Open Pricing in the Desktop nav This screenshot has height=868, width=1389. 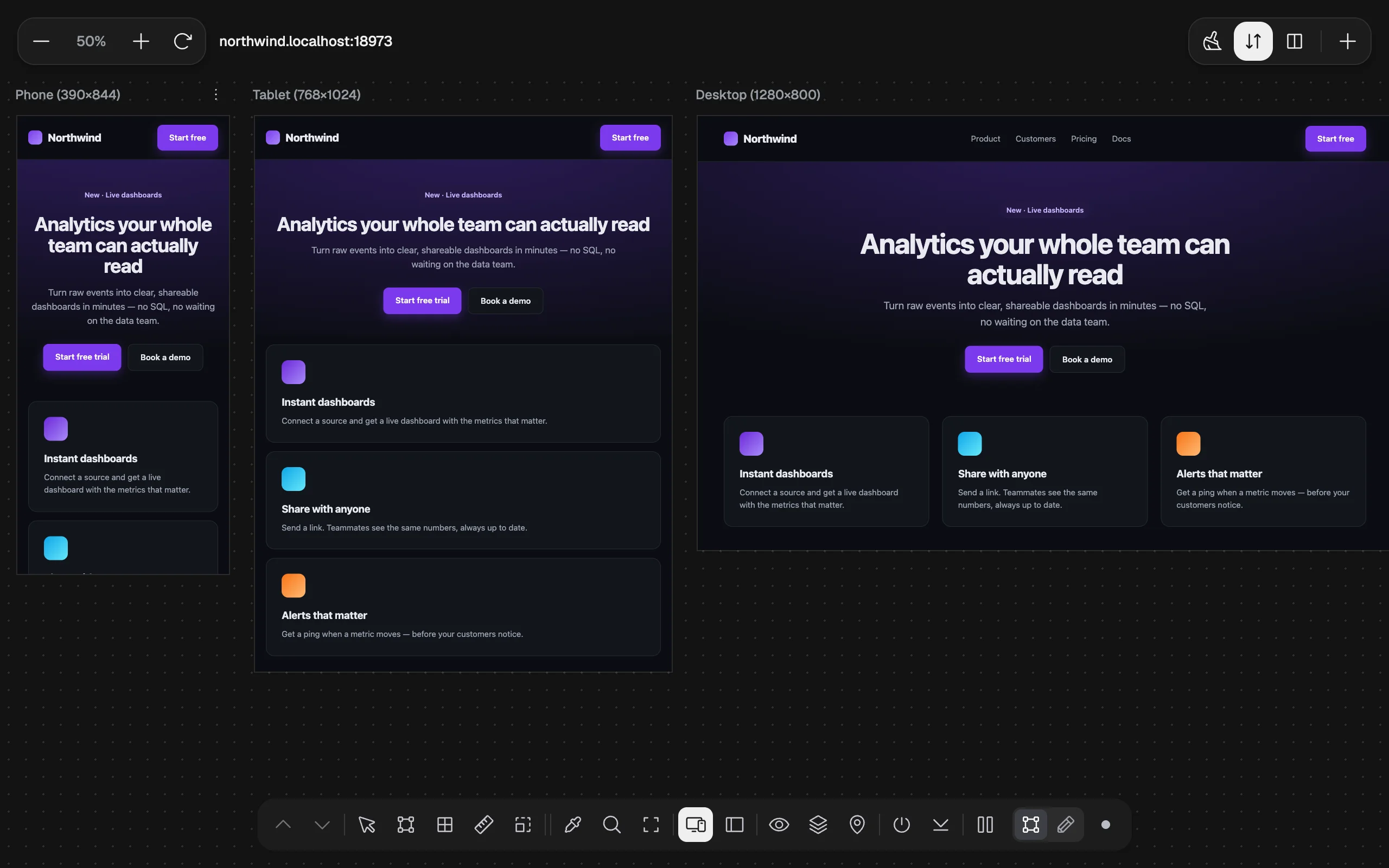[1084, 139]
